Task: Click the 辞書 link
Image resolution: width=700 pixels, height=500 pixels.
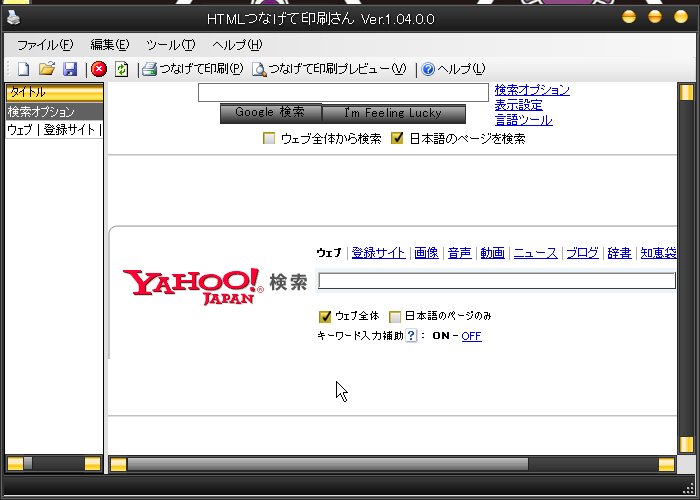Action: coord(620,253)
